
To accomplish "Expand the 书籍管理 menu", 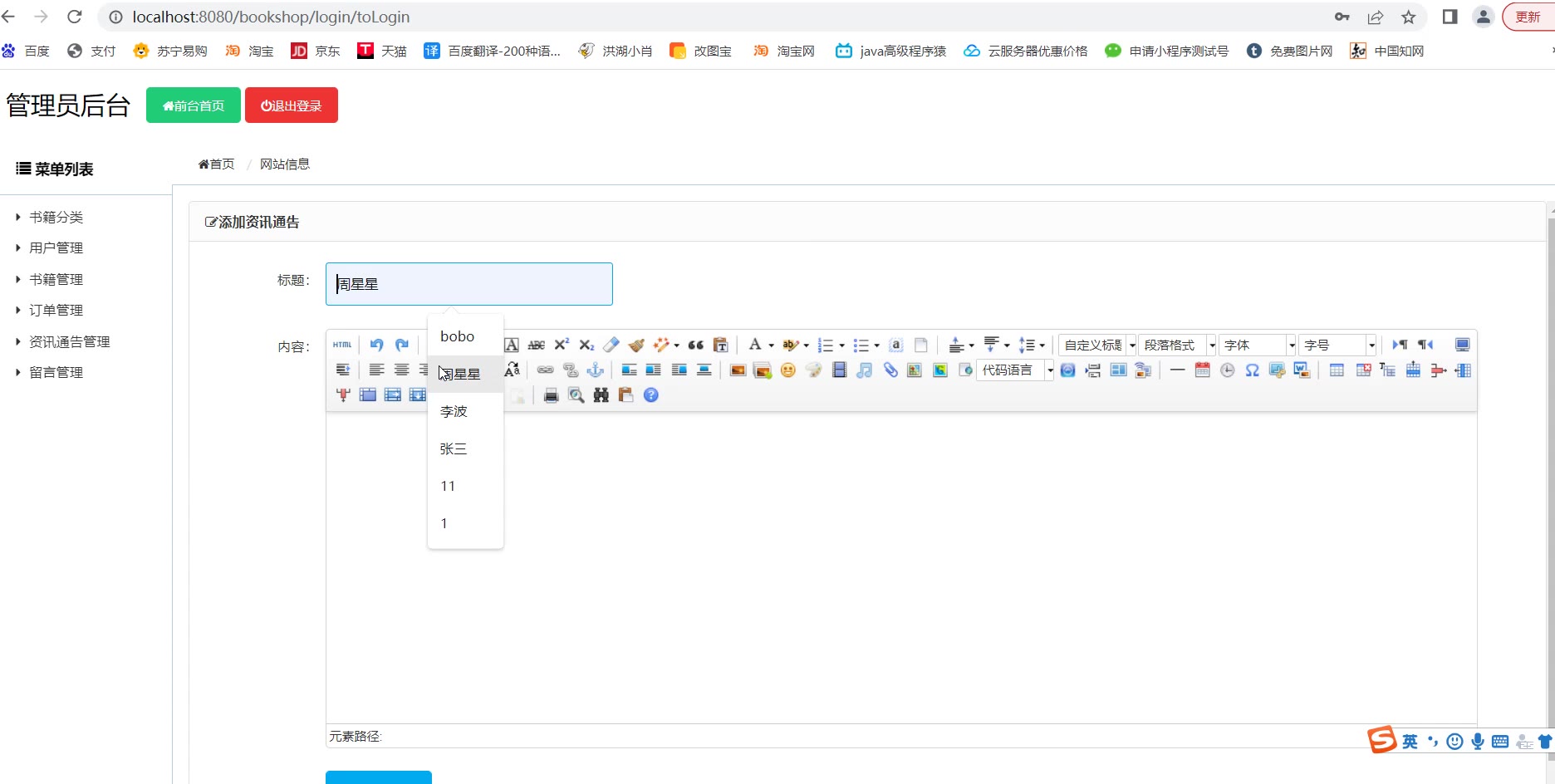I will [56, 279].
